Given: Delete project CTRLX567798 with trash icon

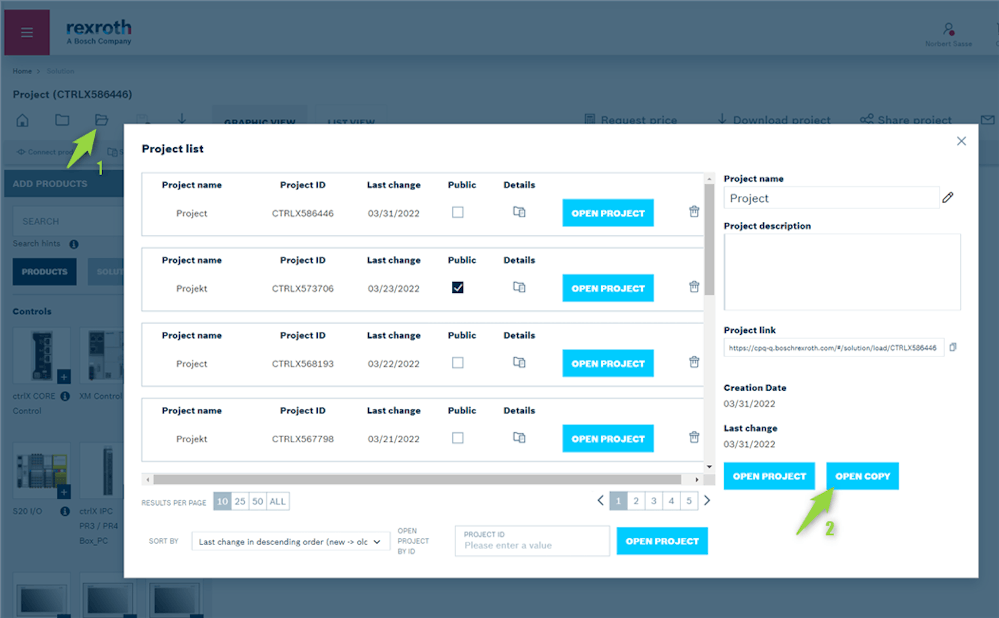Looking at the screenshot, I should point(694,437).
